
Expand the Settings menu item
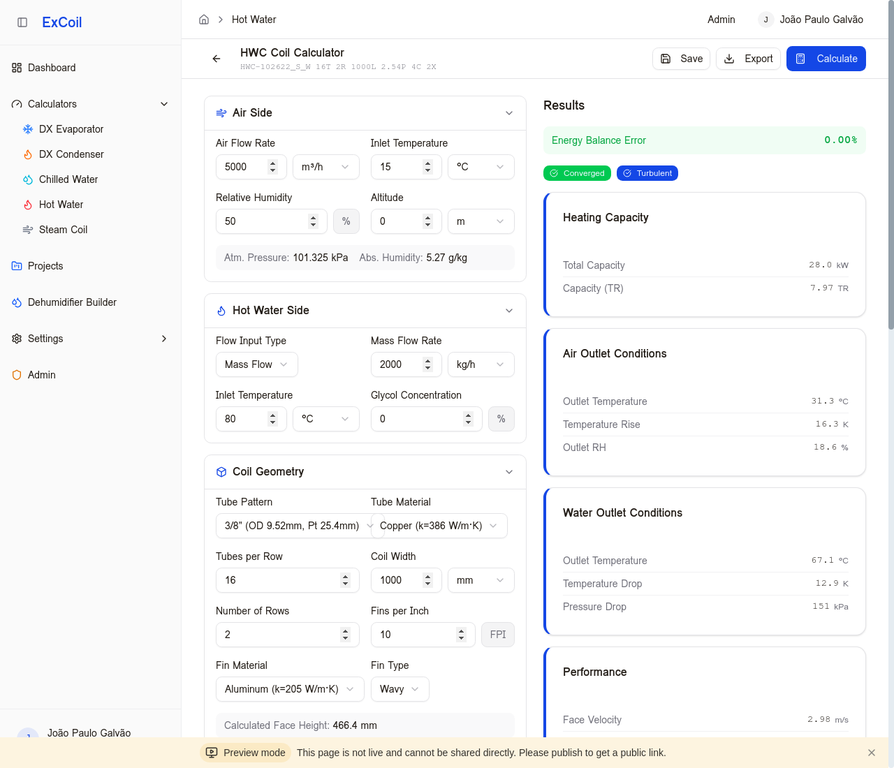(x=164, y=339)
